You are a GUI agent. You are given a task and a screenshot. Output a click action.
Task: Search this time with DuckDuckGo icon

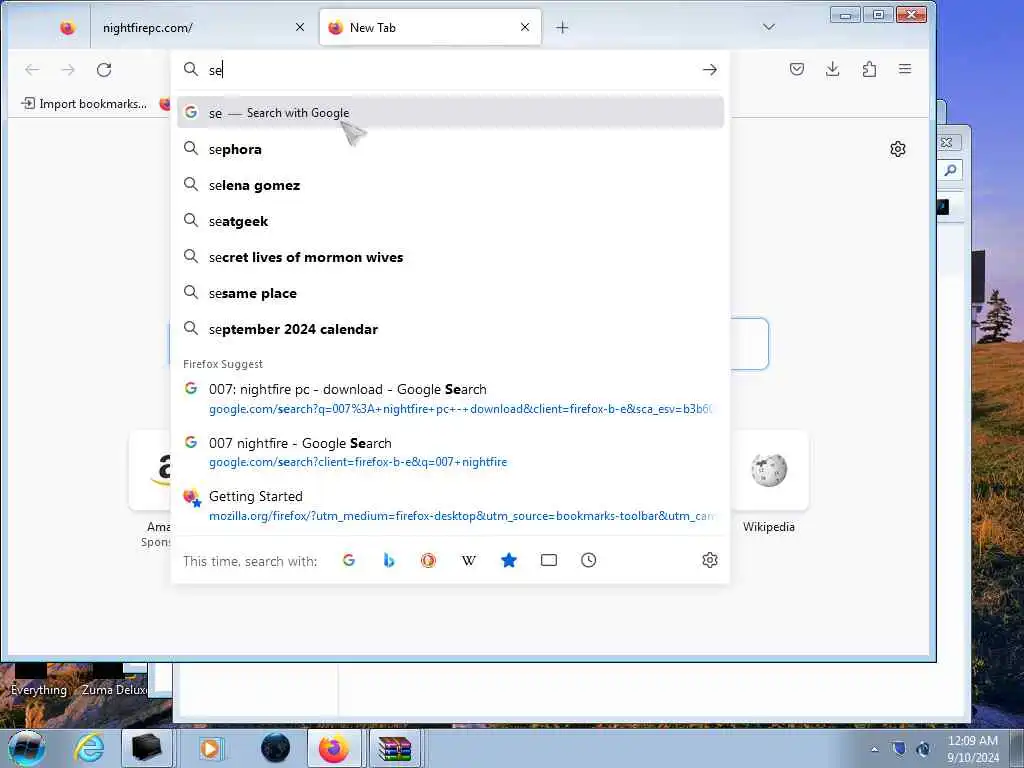(428, 560)
